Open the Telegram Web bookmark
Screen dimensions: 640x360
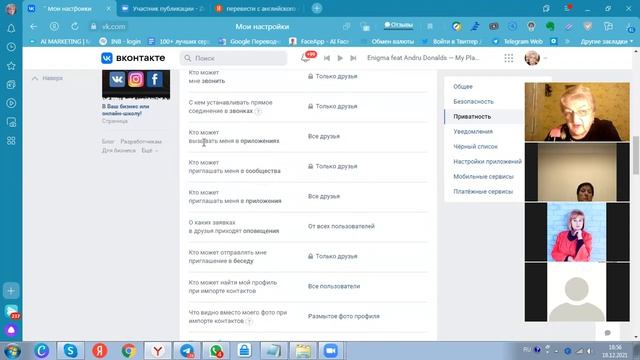pyautogui.click(x=518, y=42)
